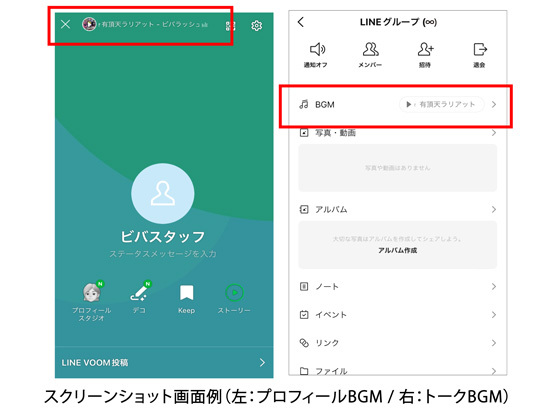Tap the File folder icon

coord(304,371)
